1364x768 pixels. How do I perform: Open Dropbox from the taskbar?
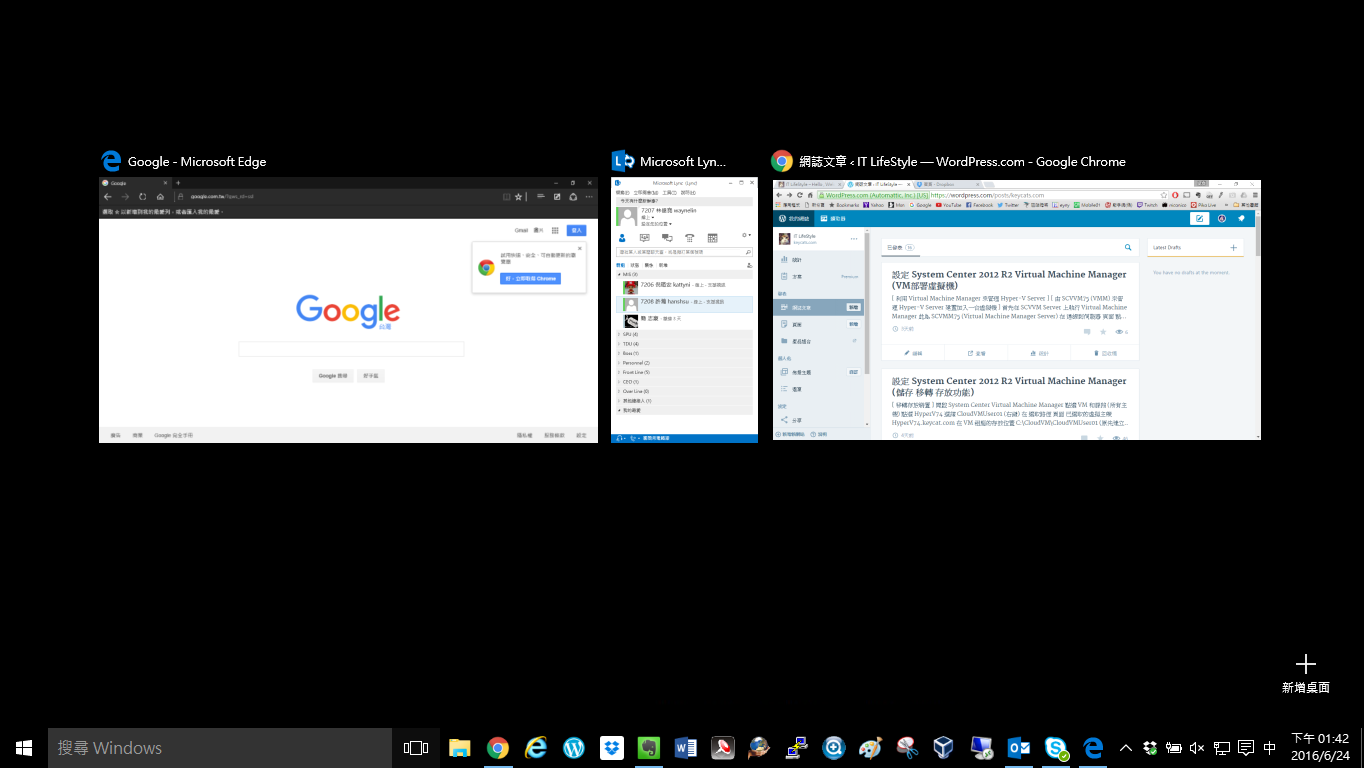coord(611,748)
